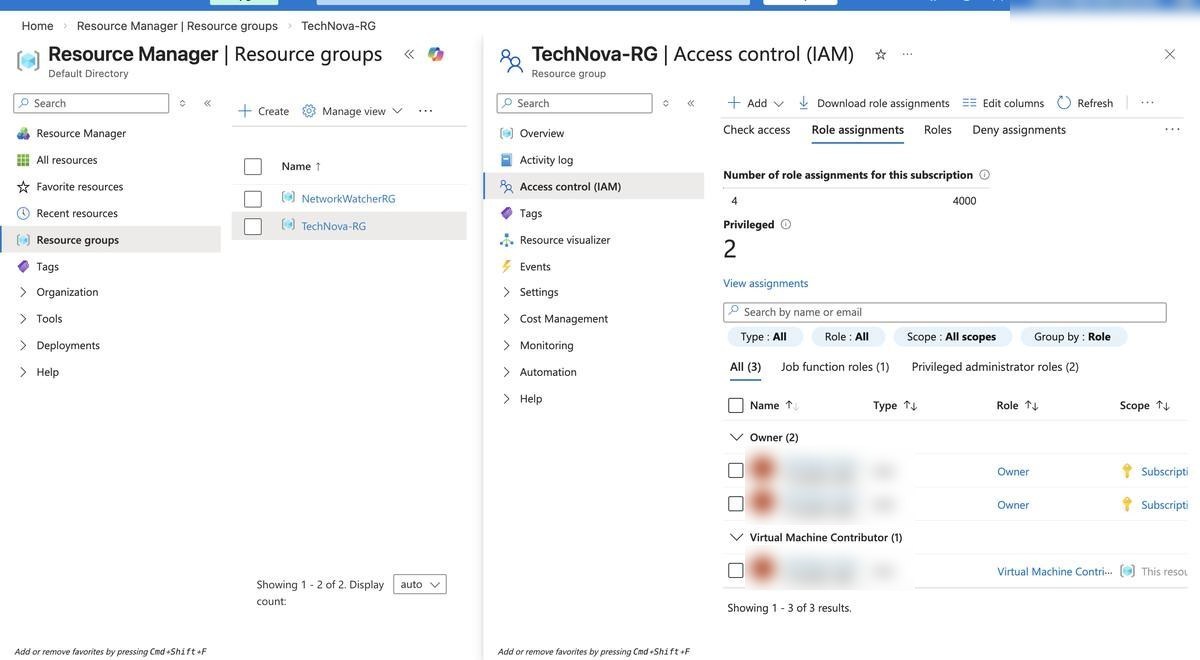The height and width of the screenshot is (660, 1200).
Task: Click the Resource groups sidebar icon
Action: [23, 240]
